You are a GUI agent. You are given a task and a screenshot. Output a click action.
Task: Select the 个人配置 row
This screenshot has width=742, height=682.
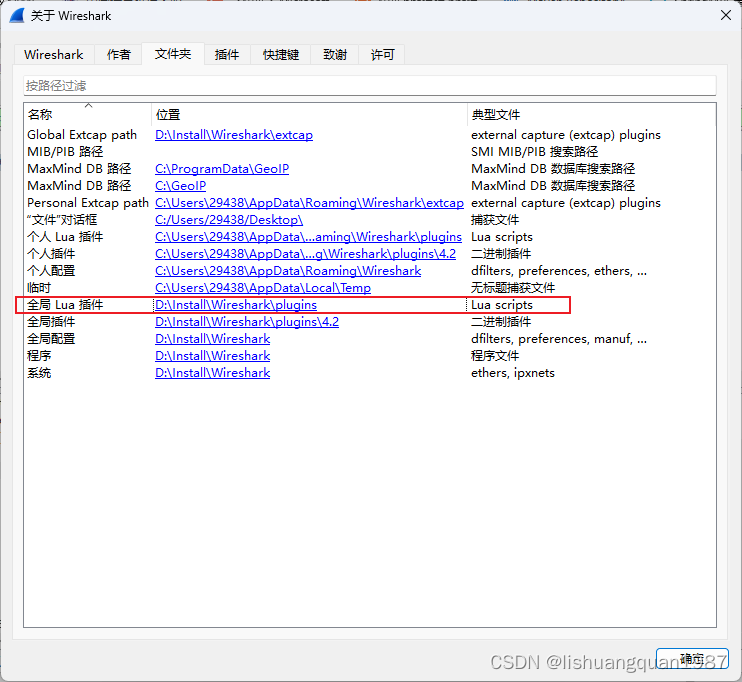pos(51,271)
